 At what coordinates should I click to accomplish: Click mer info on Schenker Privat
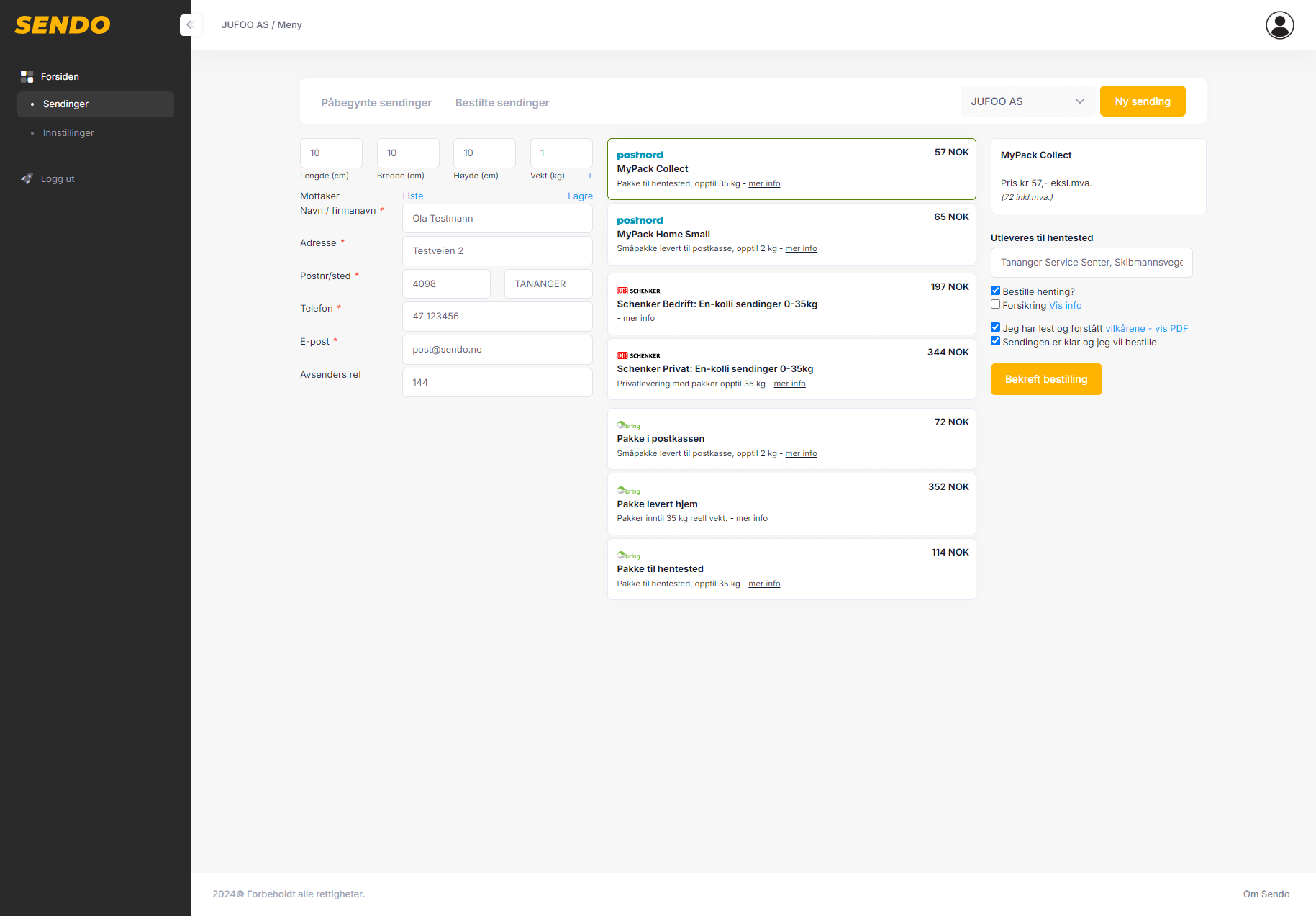coord(789,384)
